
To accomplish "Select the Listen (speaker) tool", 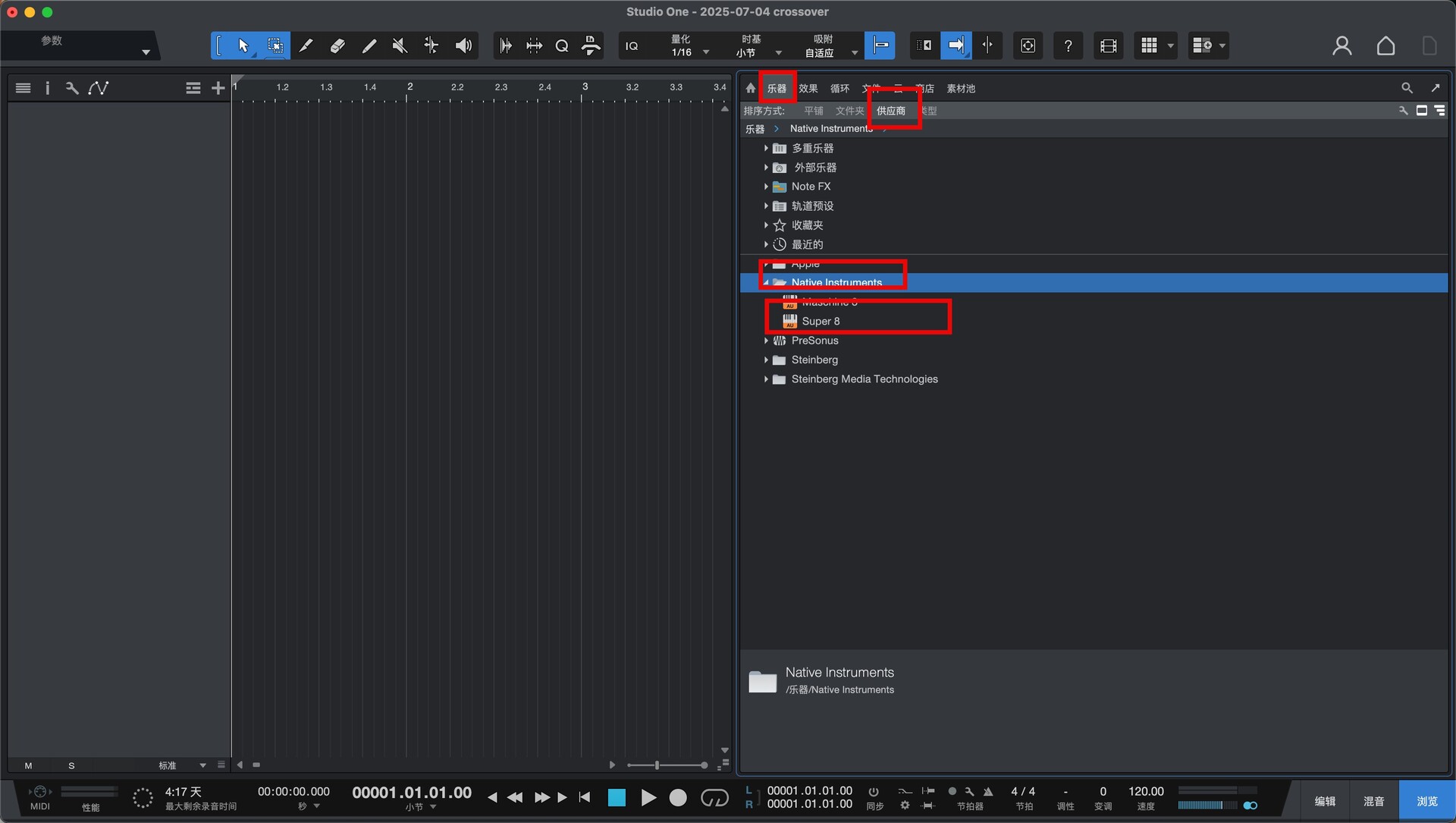I will (463, 46).
